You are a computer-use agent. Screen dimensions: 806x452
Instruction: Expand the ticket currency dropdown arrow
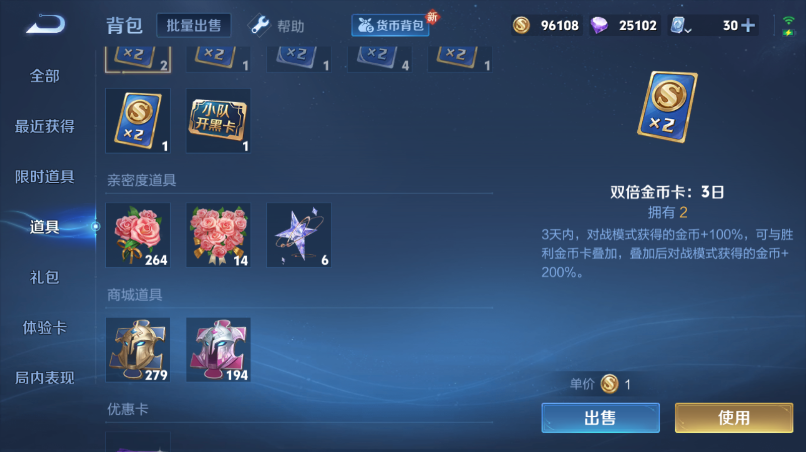(688, 30)
